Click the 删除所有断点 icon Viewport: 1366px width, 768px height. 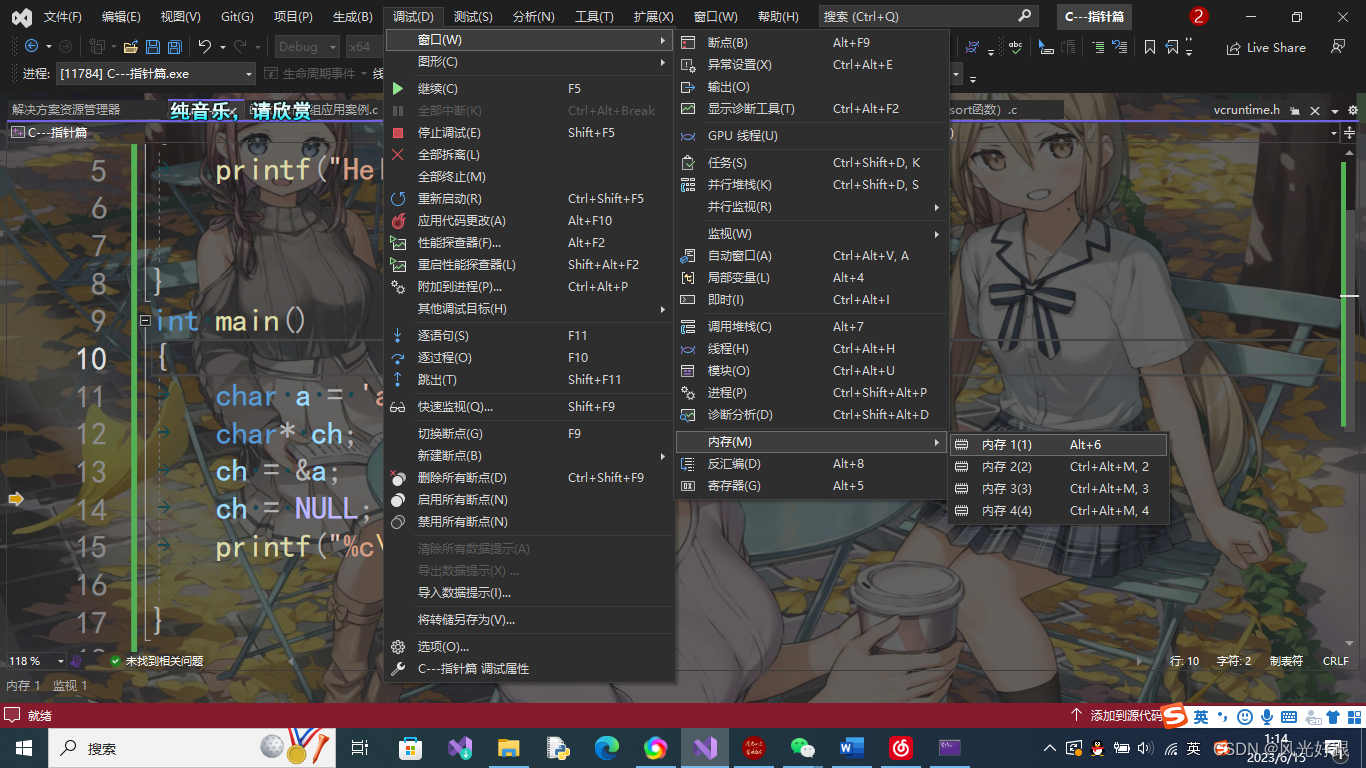point(398,478)
